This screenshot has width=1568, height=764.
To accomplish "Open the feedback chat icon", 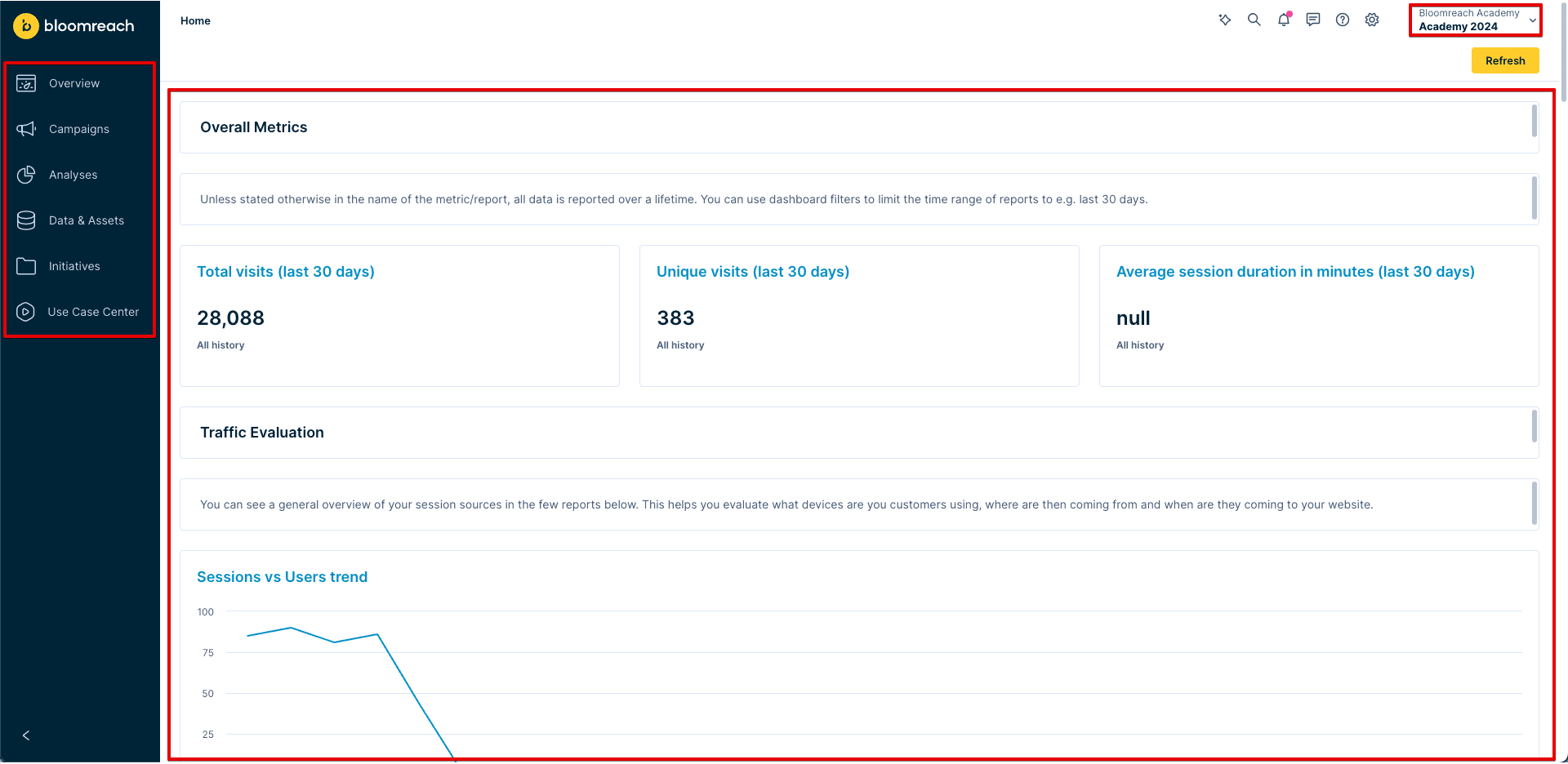I will 1313,20.
